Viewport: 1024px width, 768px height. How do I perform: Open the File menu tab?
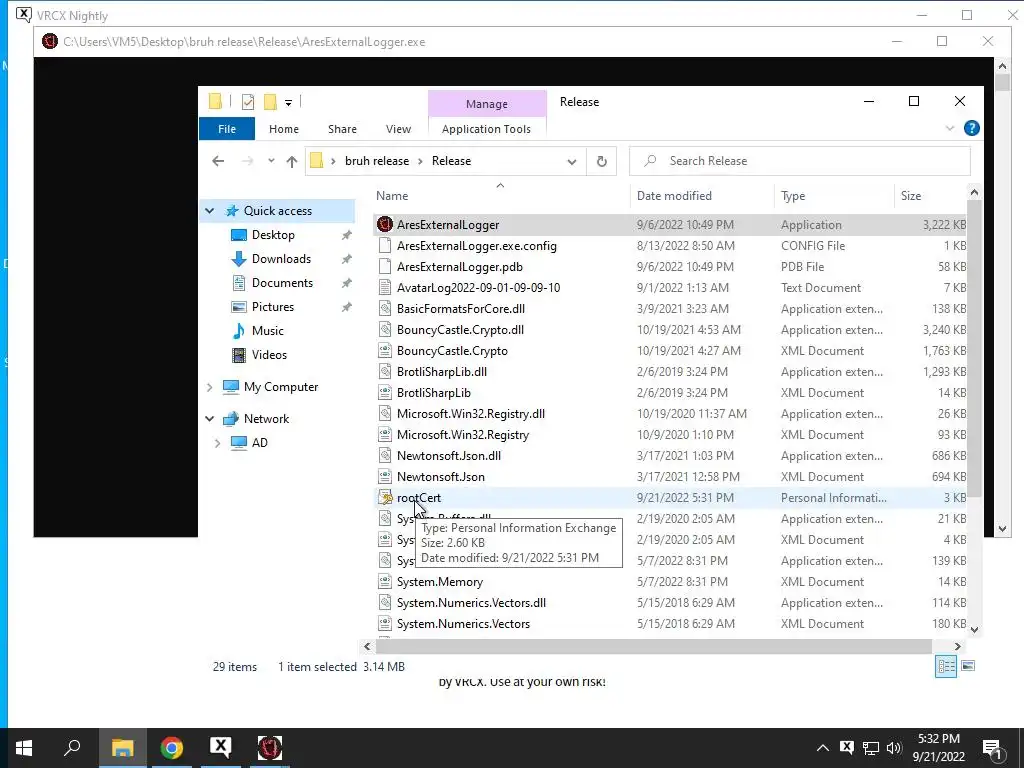point(227,129)
